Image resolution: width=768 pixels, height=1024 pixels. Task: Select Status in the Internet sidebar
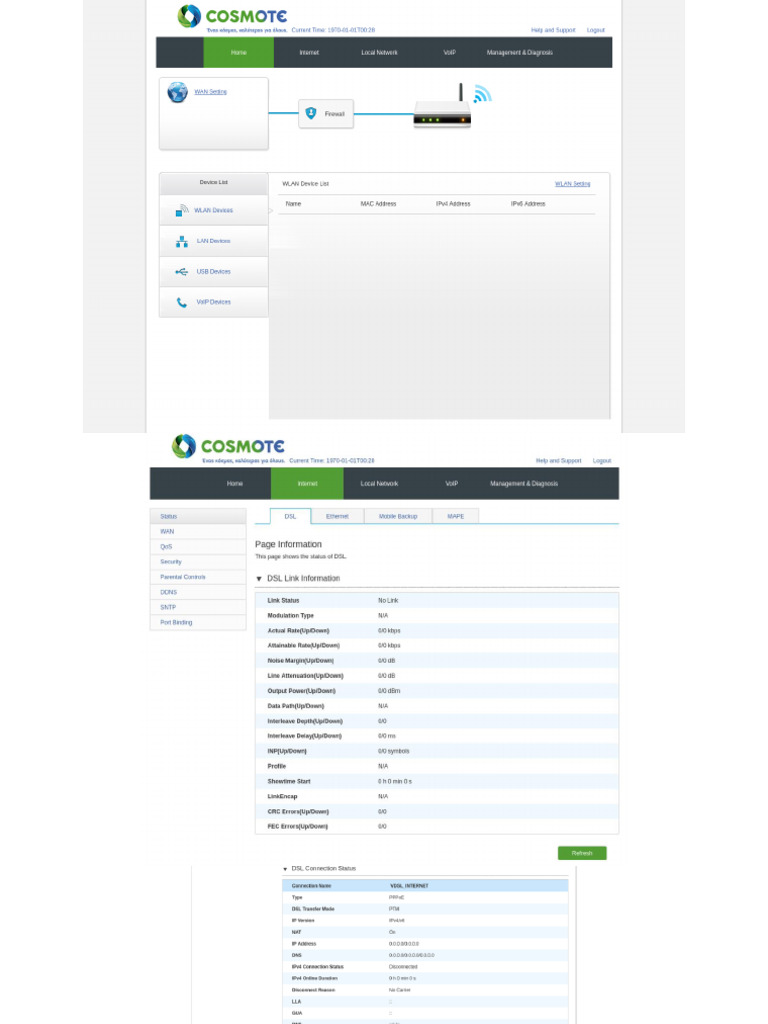[198, 517]
